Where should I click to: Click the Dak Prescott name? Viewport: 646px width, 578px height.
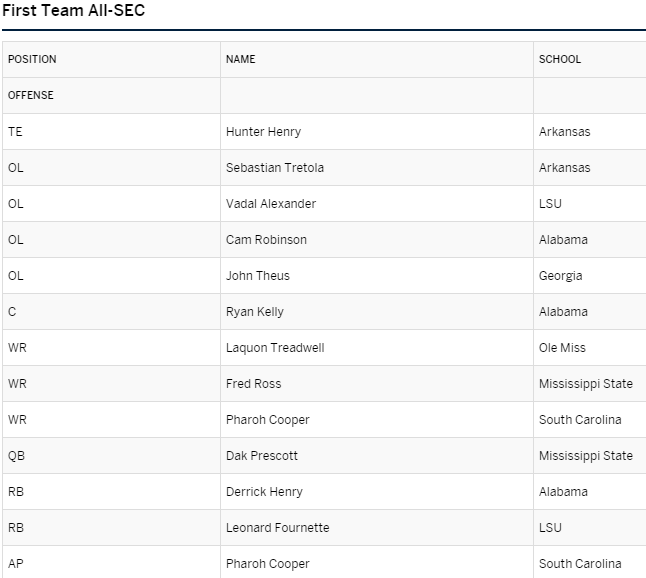[262, 456]
